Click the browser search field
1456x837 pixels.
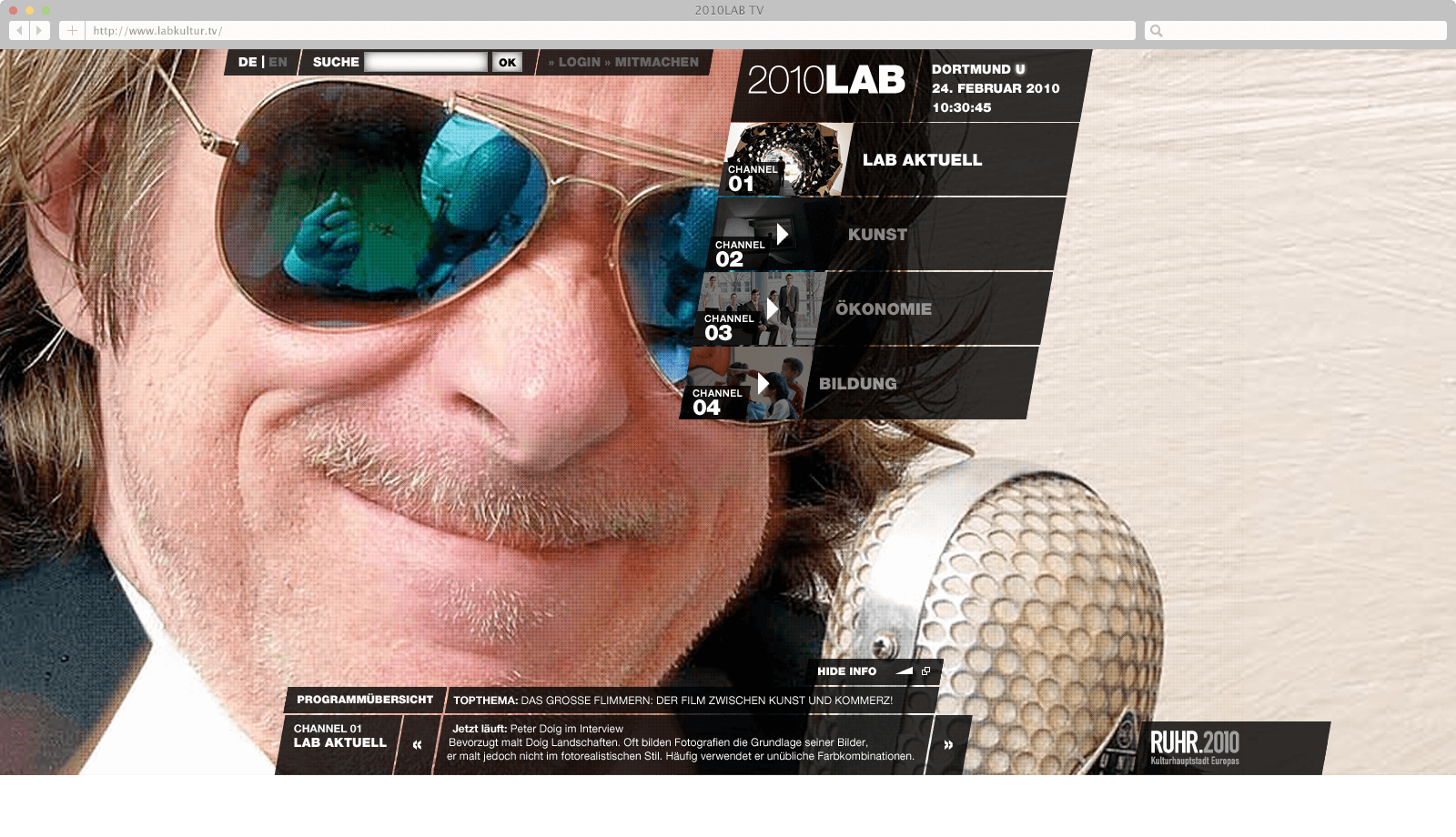point(1295,30)
